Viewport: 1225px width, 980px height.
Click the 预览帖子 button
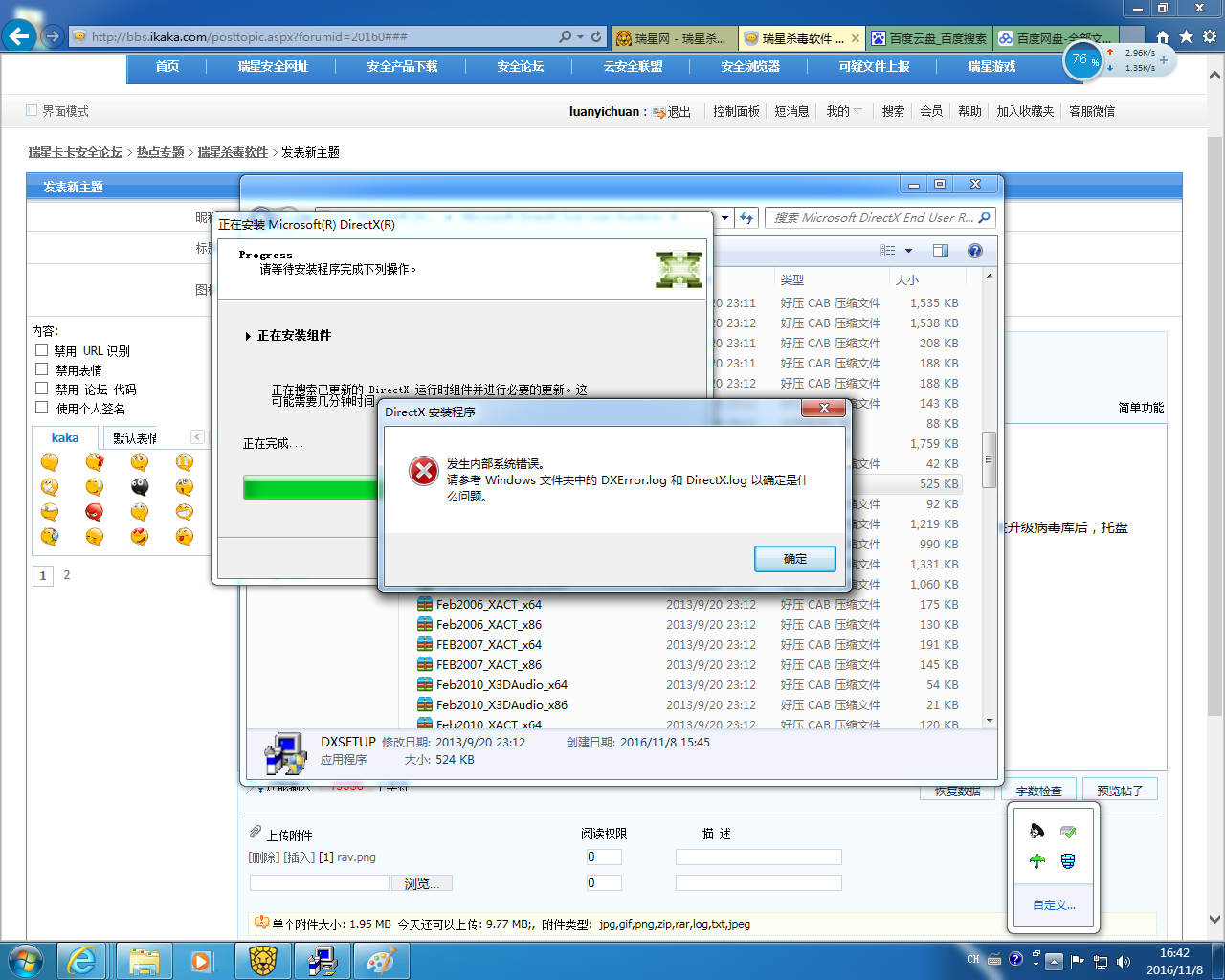click(1120, 791)
